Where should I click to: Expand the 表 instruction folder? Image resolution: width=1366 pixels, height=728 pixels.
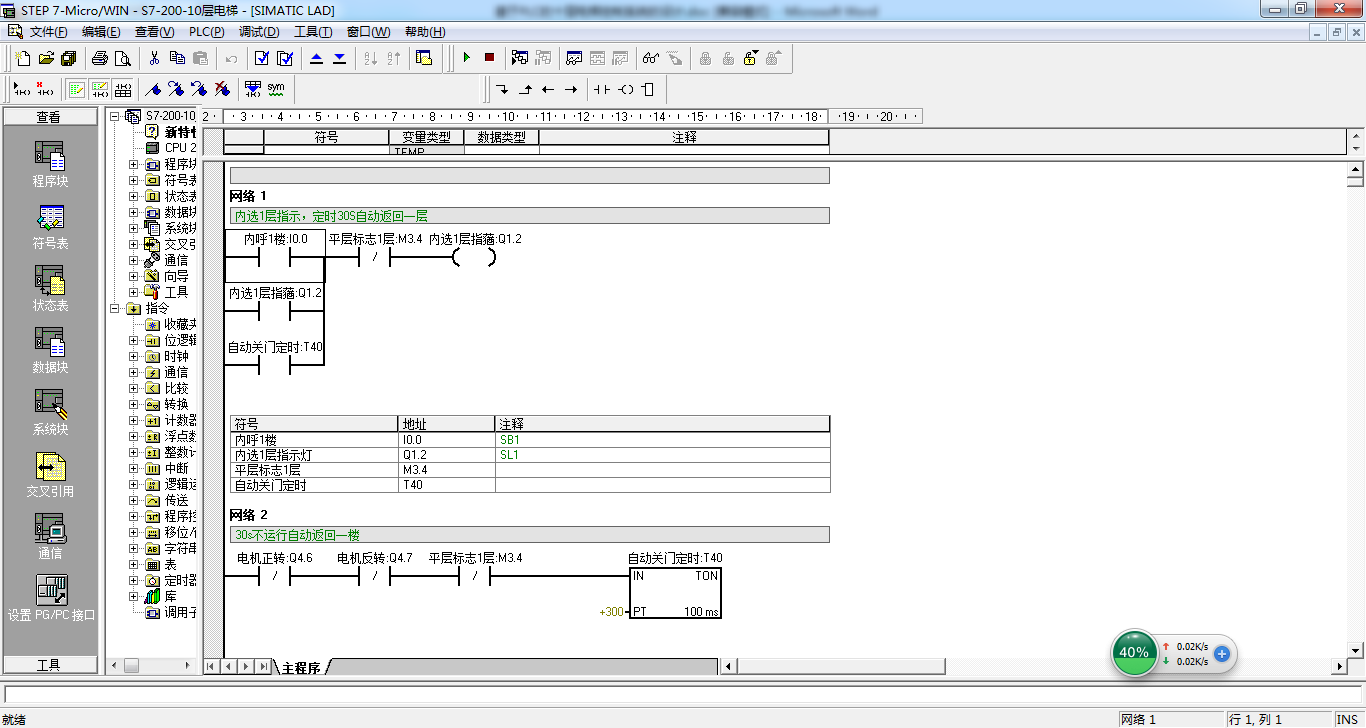point(134,564)
